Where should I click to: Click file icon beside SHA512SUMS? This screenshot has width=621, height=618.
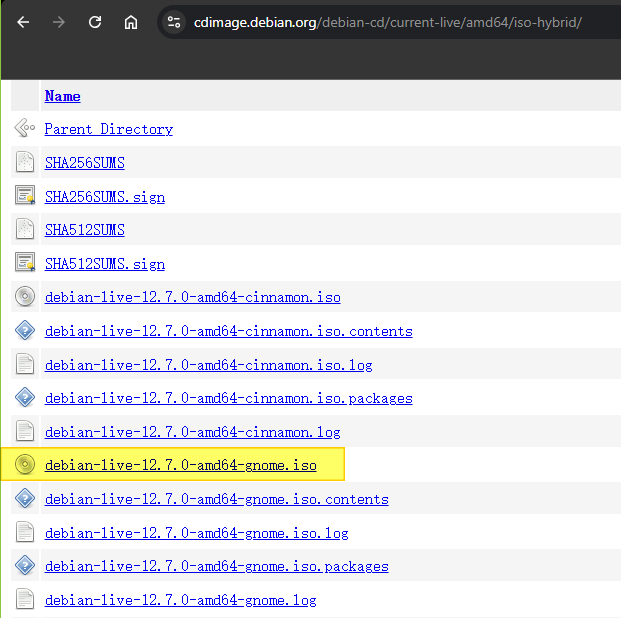coord(25,229)
